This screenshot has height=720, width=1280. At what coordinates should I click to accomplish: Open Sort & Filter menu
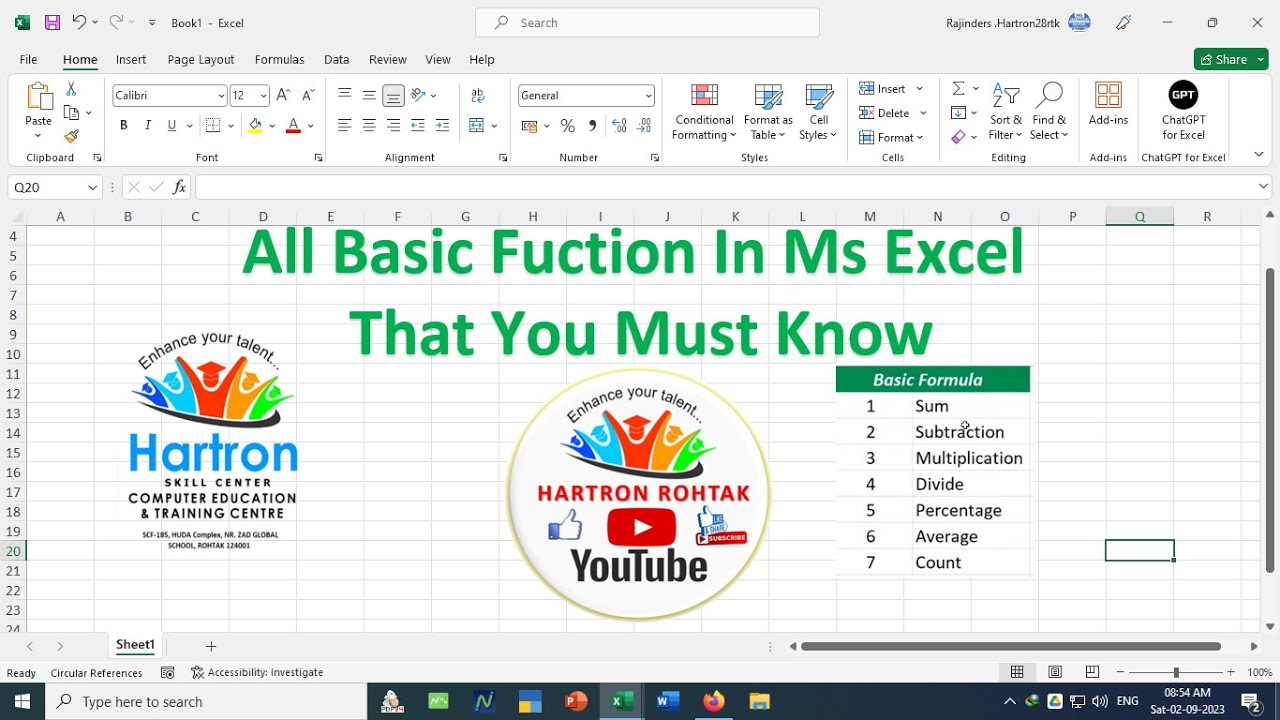click(x=1005, y=111)
